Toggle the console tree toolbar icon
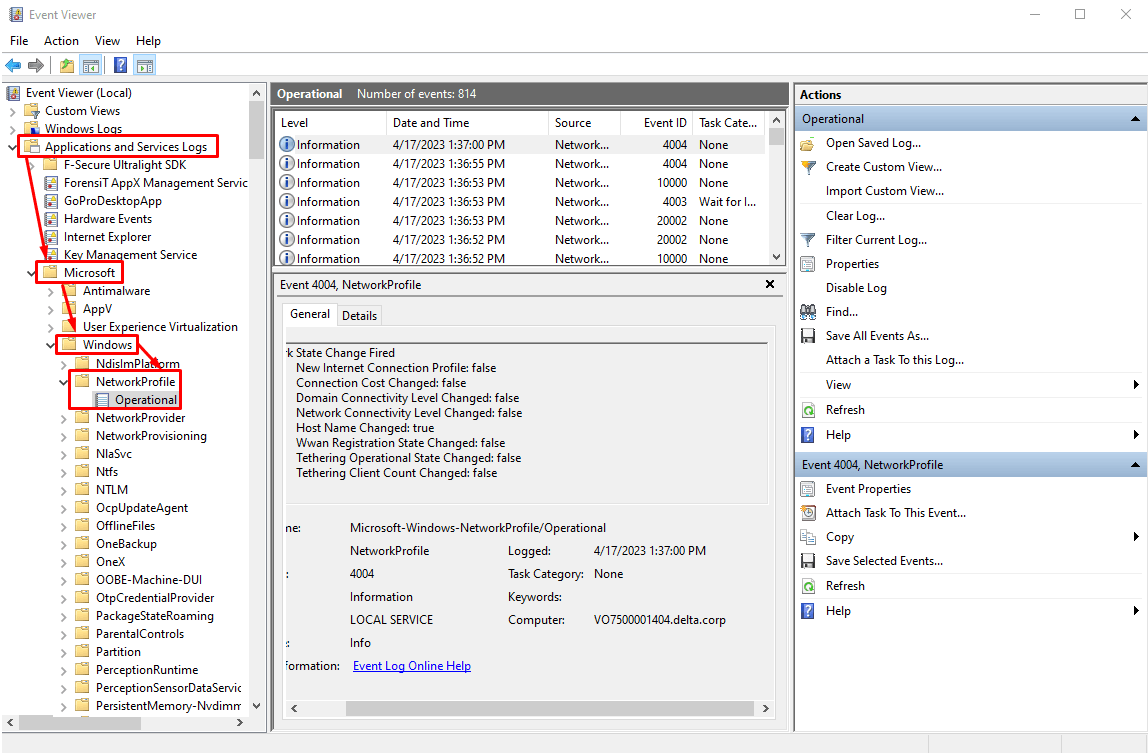Viewport: 1148px width, 753px height. point(91,65)
